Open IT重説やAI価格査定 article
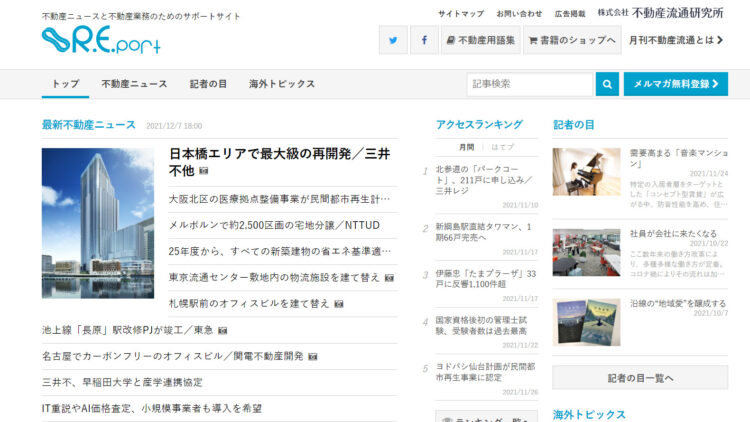Screen dimensions: 750x422 152,409
